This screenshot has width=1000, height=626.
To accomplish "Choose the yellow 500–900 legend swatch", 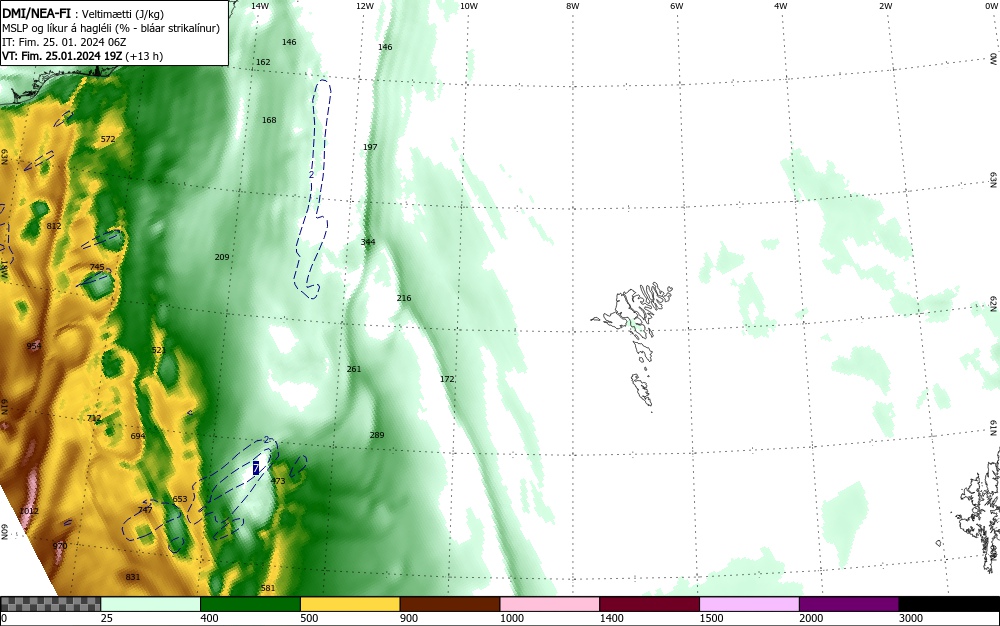I will (x=350, y=604).
